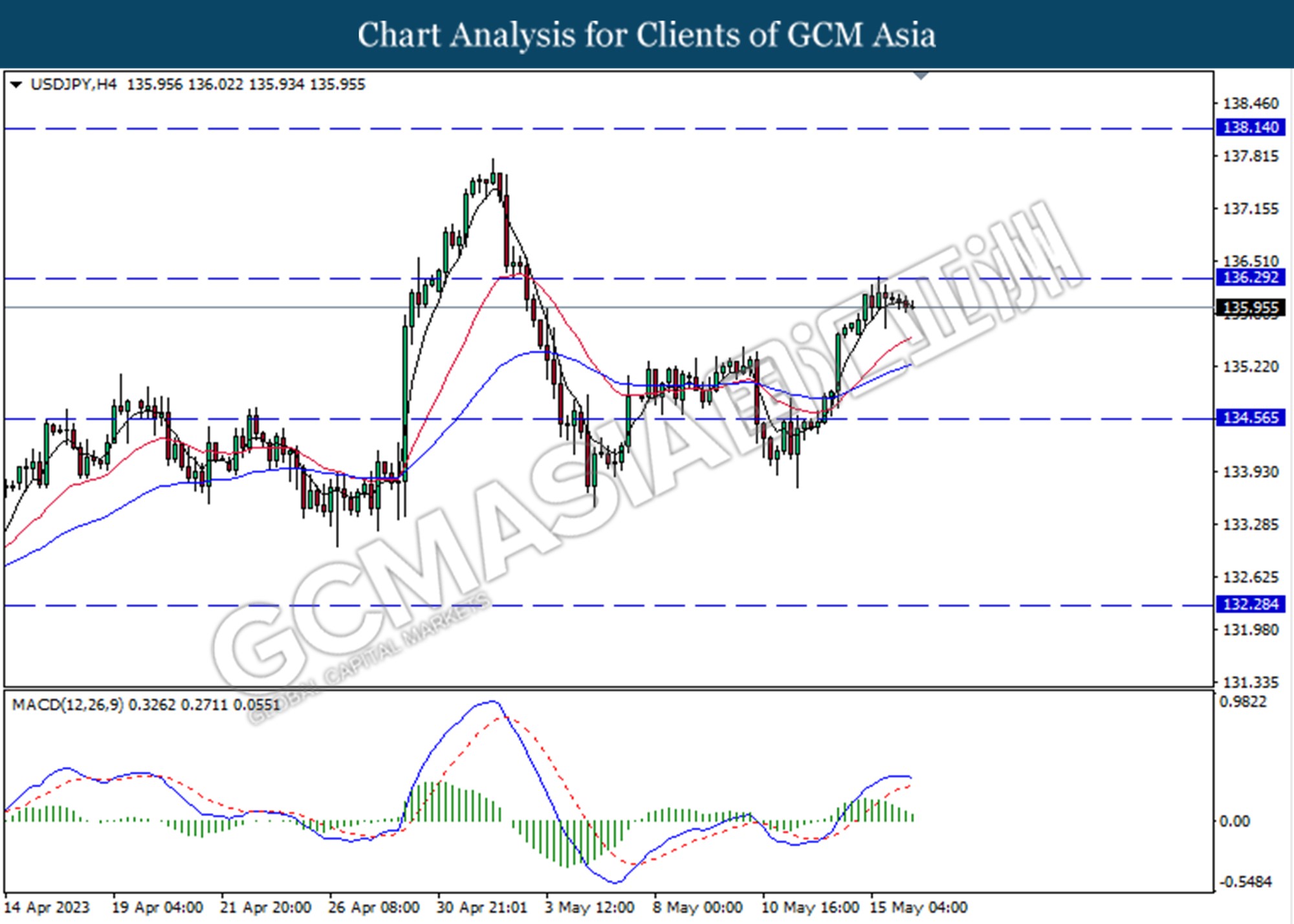Click the 15 May 04:00 time label
This screenshot has width=1294, height=924.
[x=918, y=907]
